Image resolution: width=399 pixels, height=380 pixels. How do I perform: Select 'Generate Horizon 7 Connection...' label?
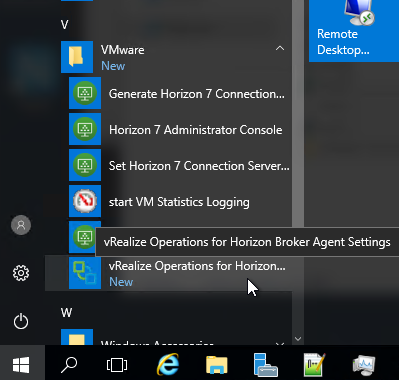coord(197,94)
